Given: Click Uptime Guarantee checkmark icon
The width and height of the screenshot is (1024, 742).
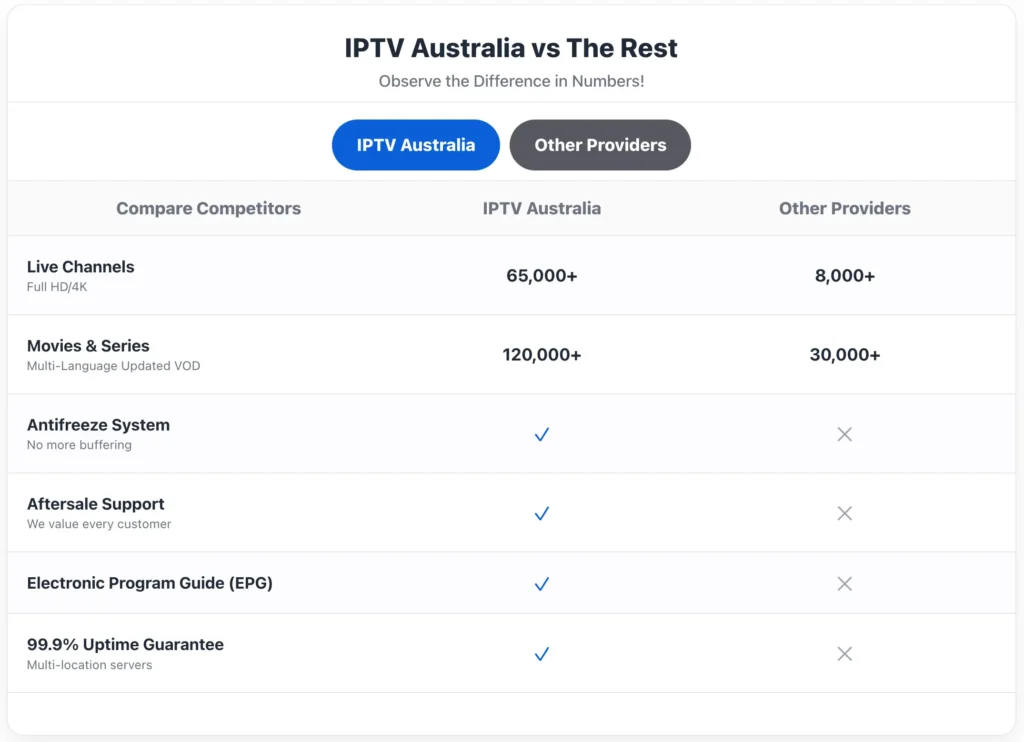Looking at the screenshot, I should pos(541,654).
